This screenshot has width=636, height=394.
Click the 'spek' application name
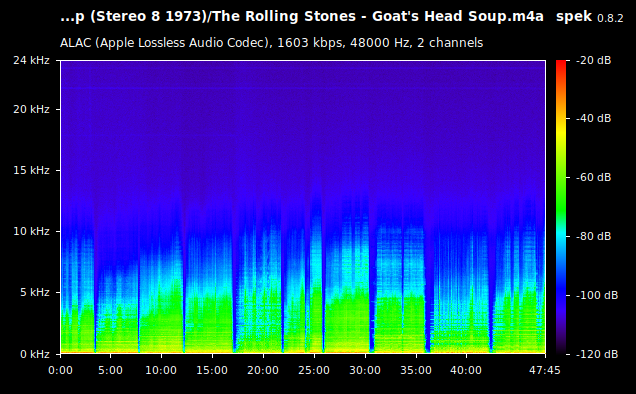click(x=574, y=17)
